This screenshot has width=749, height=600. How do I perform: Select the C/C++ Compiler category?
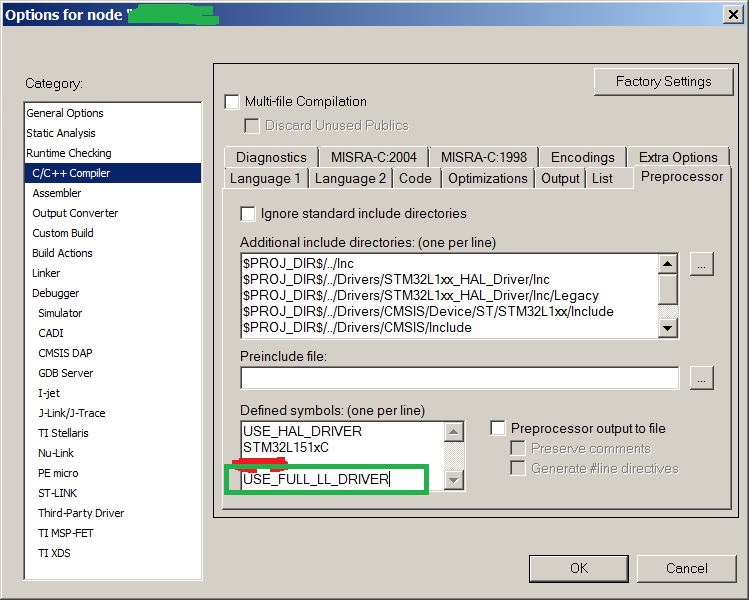tap(113, 173)
